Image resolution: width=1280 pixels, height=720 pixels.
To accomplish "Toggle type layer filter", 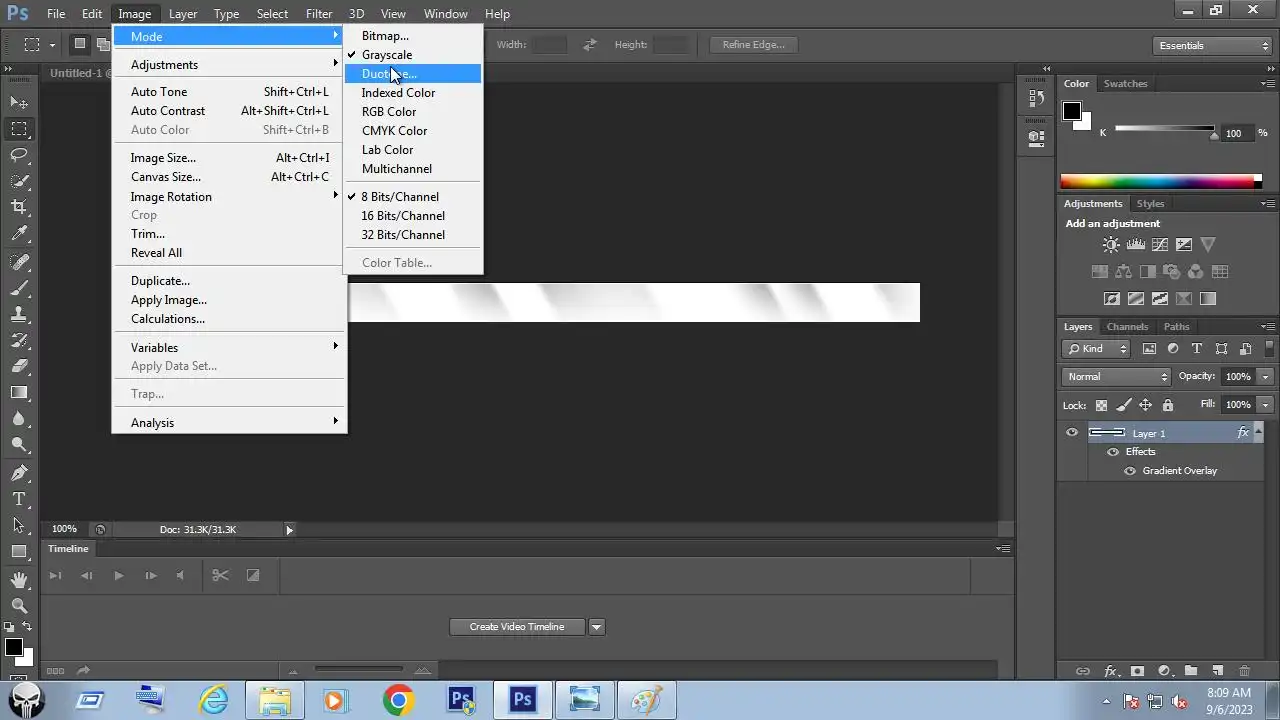I will click(1197, 349).
